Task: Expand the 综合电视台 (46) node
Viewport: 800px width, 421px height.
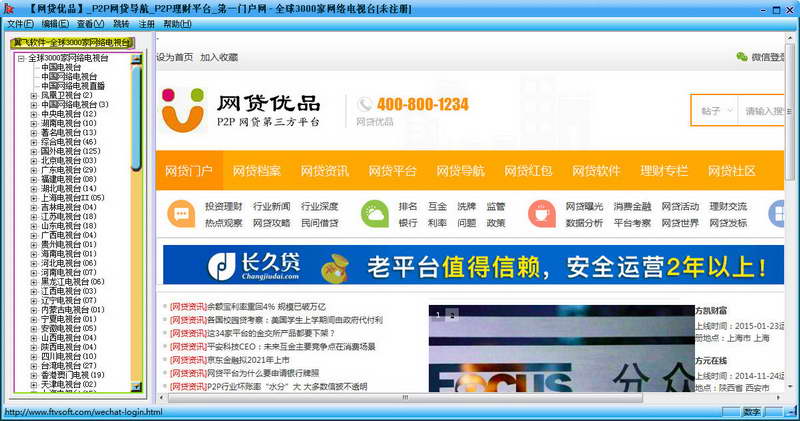Action: pos(34,142)
